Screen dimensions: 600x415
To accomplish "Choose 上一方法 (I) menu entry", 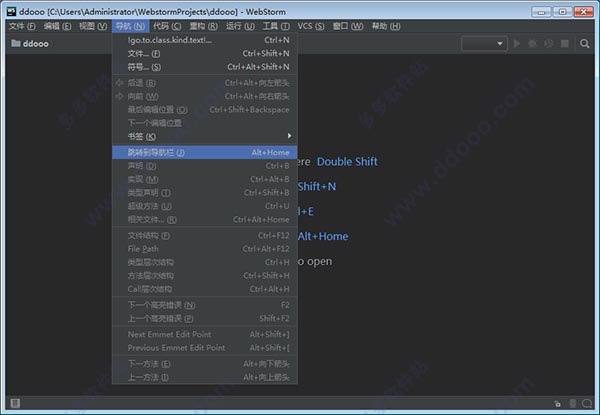I will pos(205,377).
